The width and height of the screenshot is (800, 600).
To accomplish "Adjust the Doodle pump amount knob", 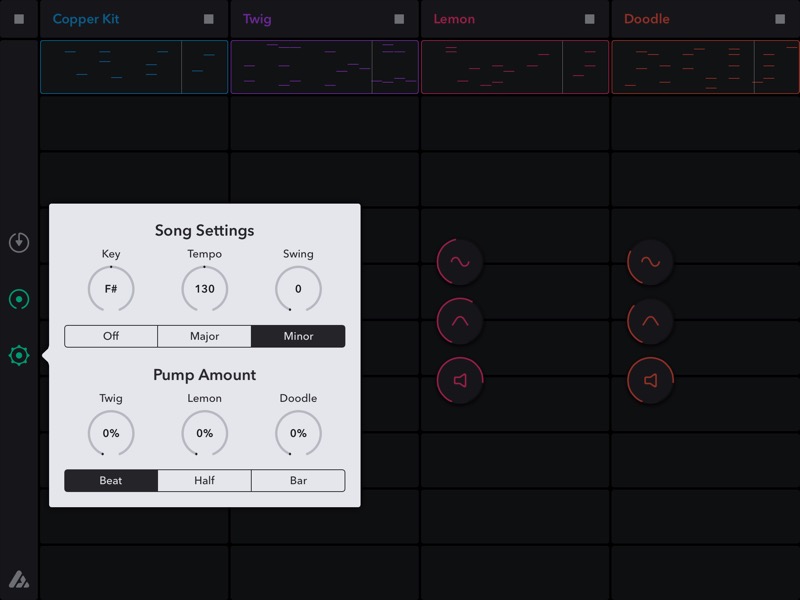I will [x=298, y=433].
